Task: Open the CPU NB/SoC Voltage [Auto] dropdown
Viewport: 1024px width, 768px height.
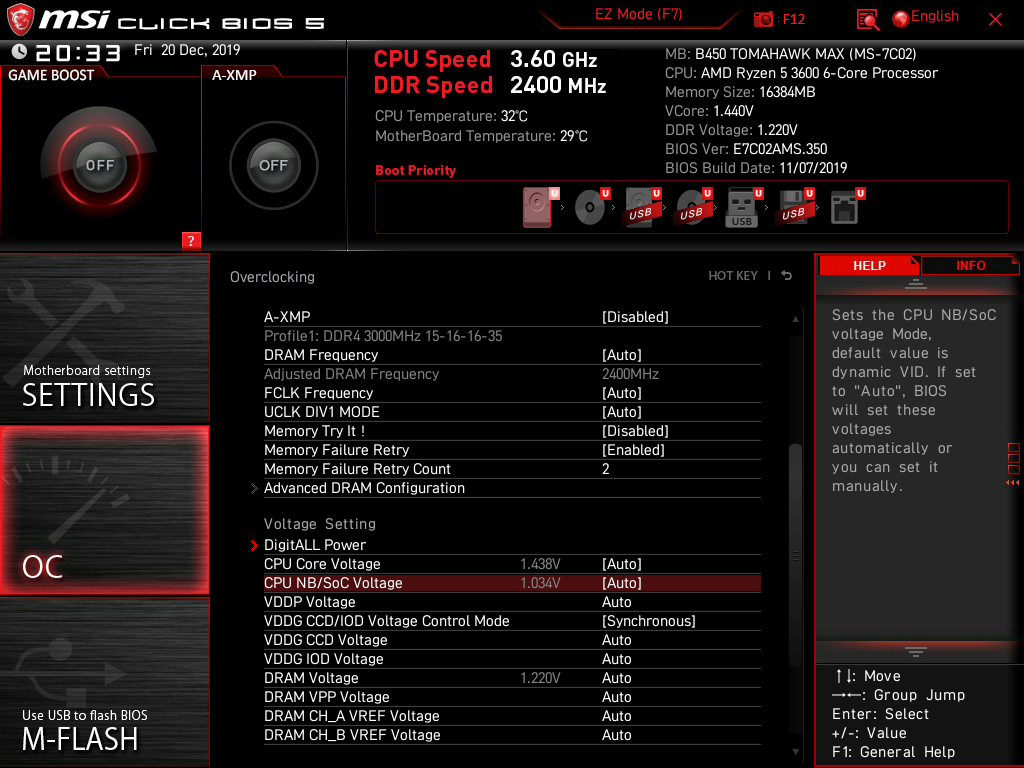Action: pos(621,583)
